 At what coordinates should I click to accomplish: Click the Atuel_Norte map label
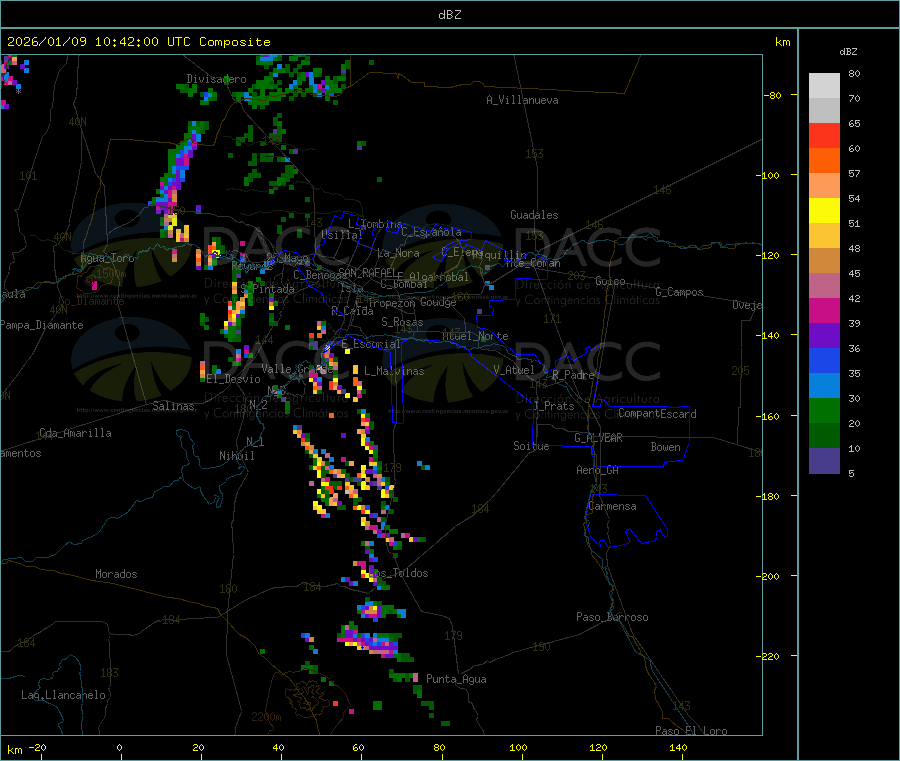(475, 336)
